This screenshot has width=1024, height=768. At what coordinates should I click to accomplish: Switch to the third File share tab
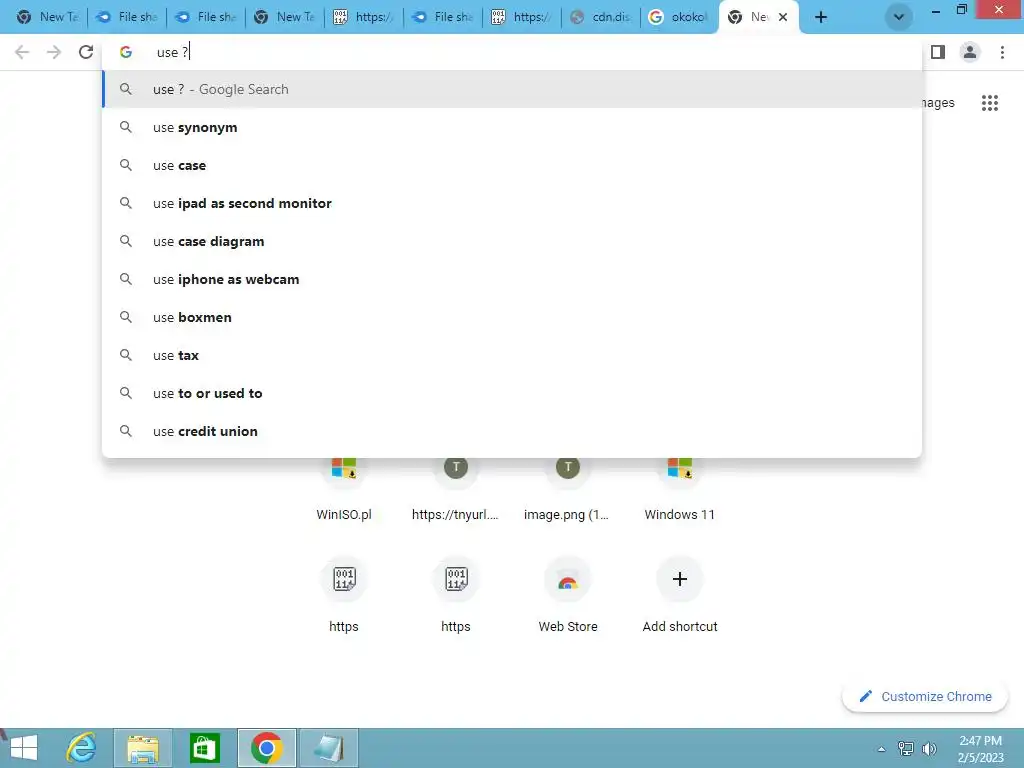pyautogui.click(x=443, y=17)
